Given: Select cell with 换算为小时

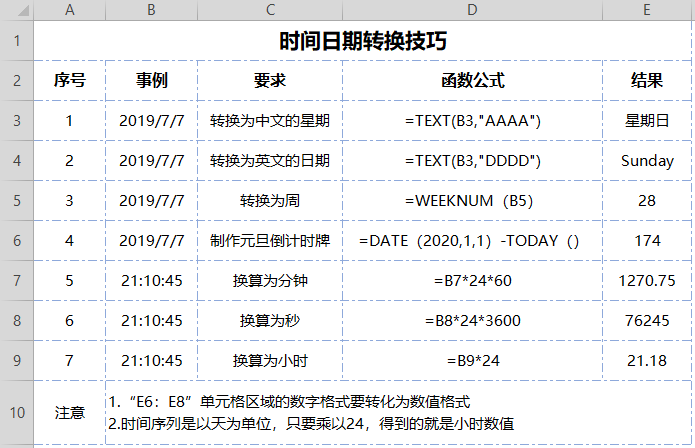Looking at the screenshot, I should (x=270, y=360).
